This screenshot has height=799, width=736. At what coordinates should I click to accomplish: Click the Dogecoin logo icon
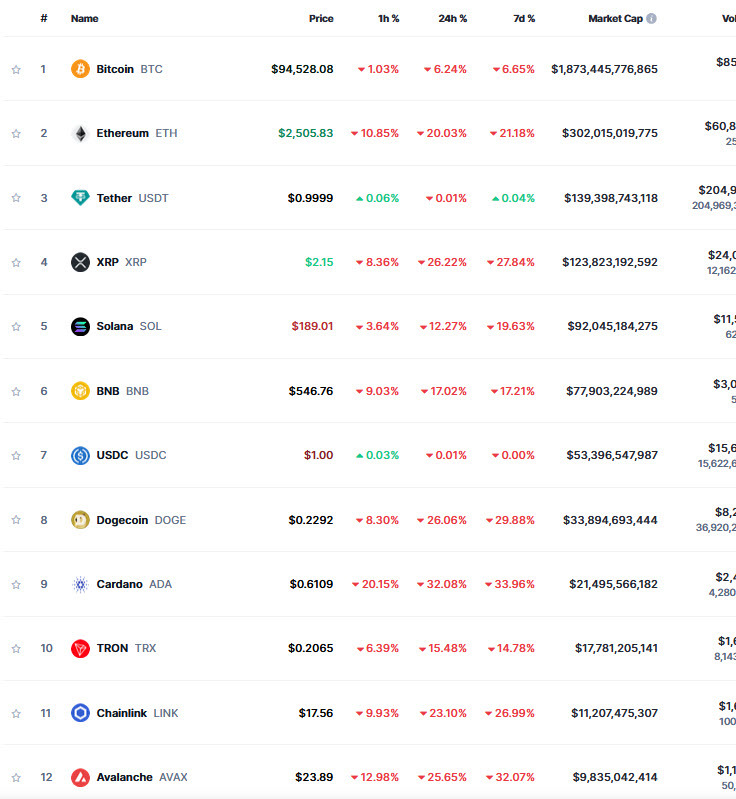[x=80, y=520]
